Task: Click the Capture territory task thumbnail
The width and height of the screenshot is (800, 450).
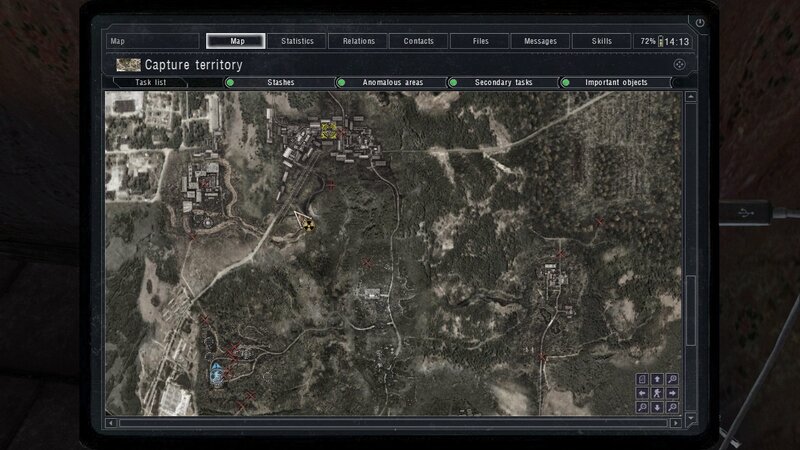Action: [x=128, y=65]
